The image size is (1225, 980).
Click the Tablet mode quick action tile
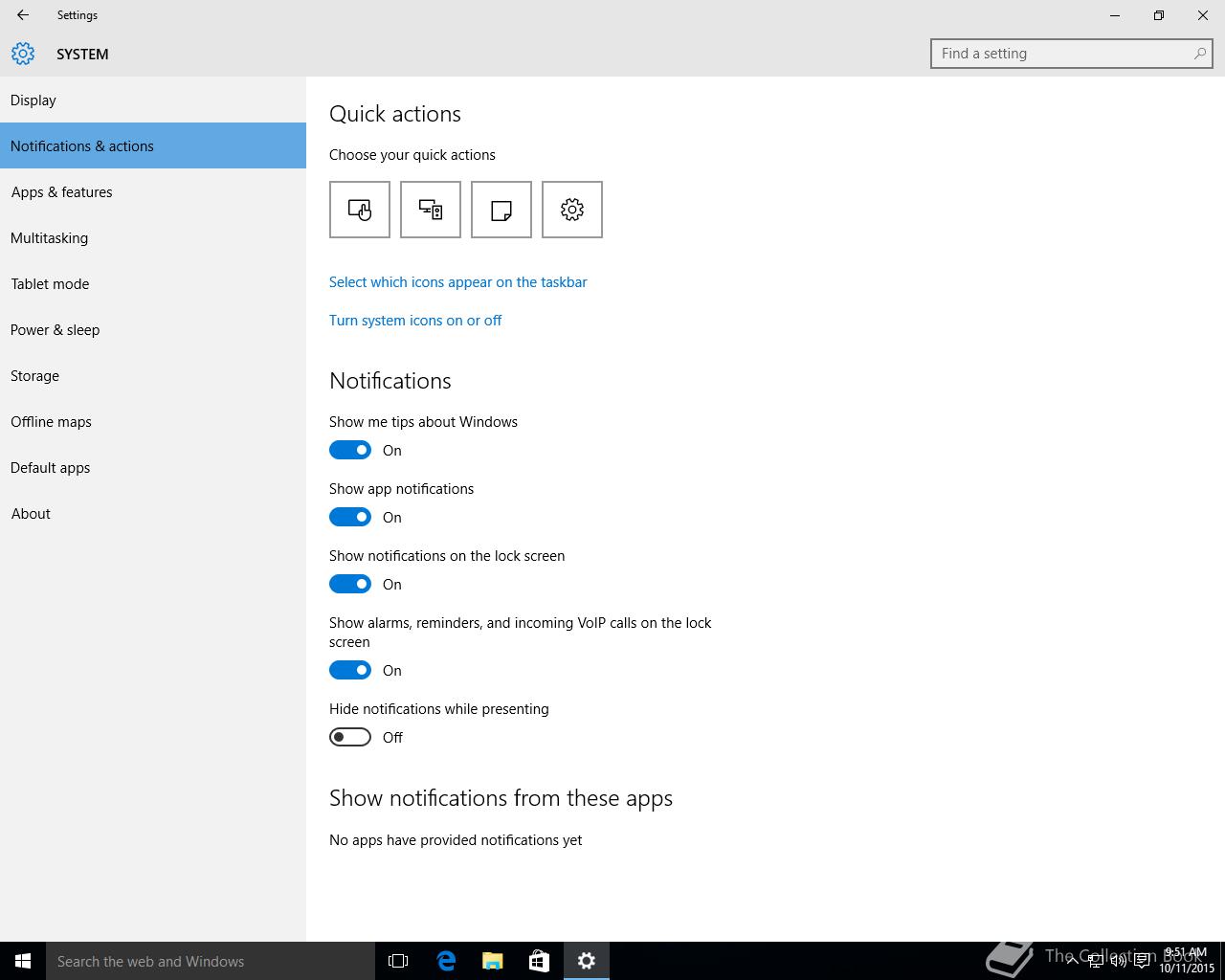click(x=360, y=210)
